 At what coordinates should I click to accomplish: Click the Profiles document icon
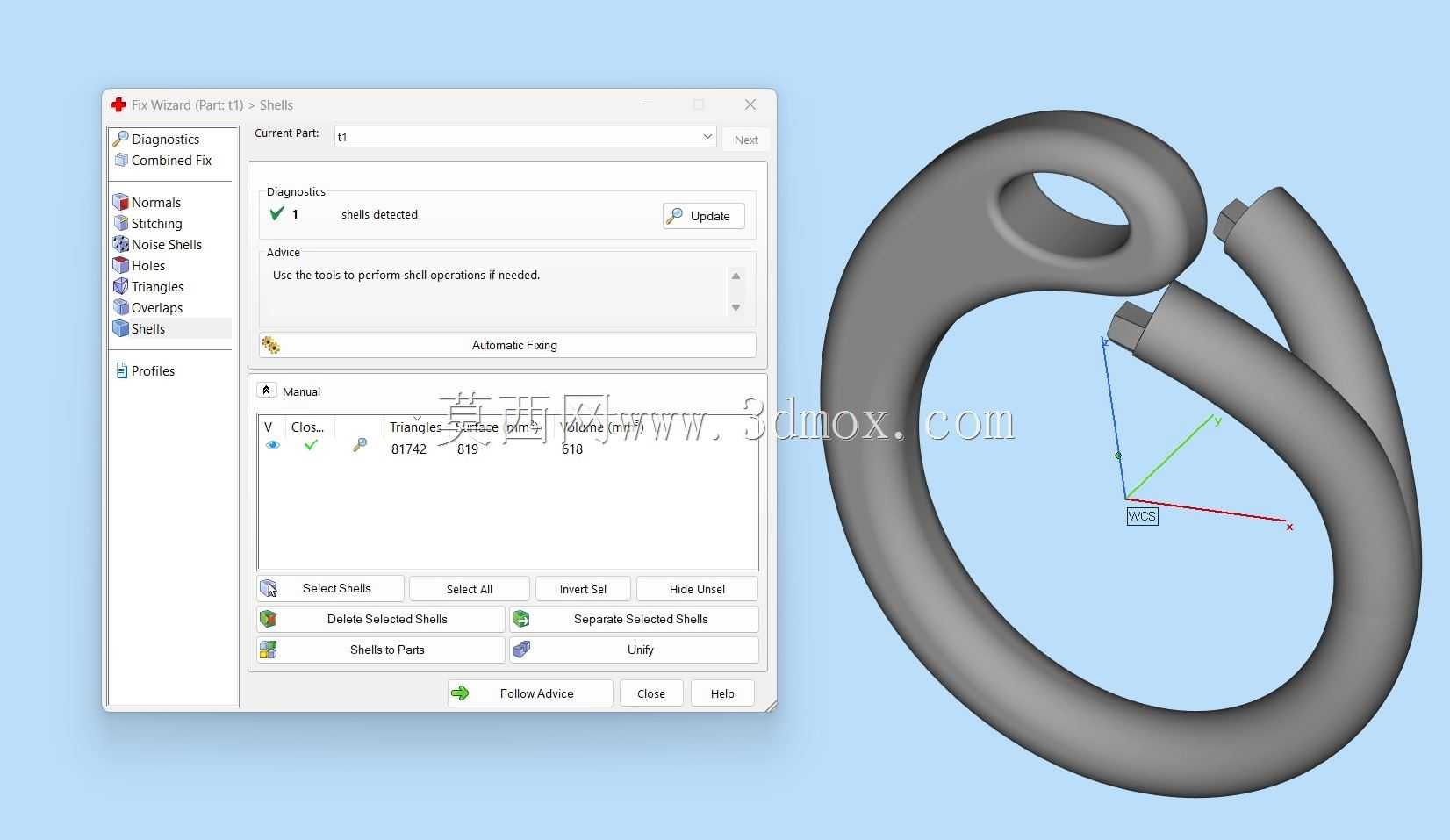coord(121,371)
